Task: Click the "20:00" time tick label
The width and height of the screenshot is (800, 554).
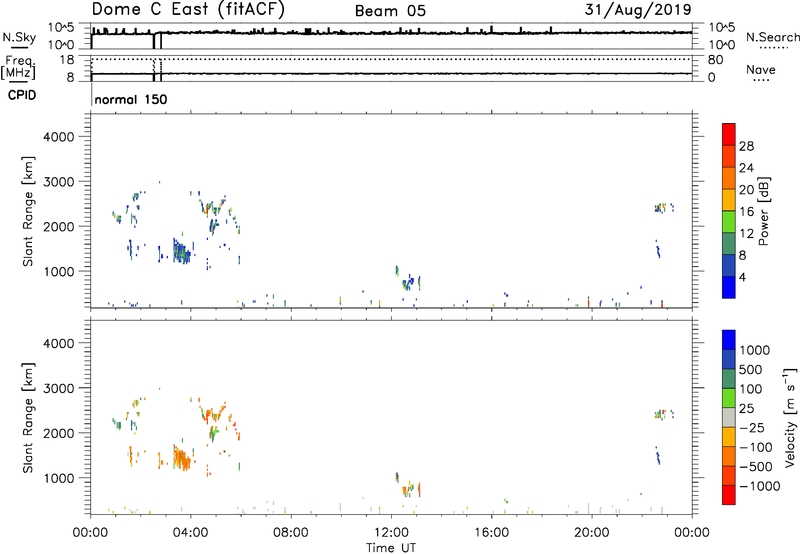Action: pos(592,533)
